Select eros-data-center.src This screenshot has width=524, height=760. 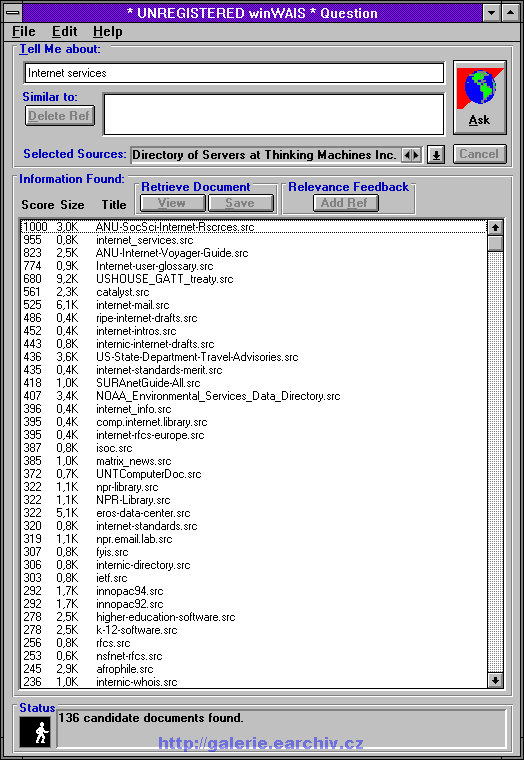[x=254, y=513]
